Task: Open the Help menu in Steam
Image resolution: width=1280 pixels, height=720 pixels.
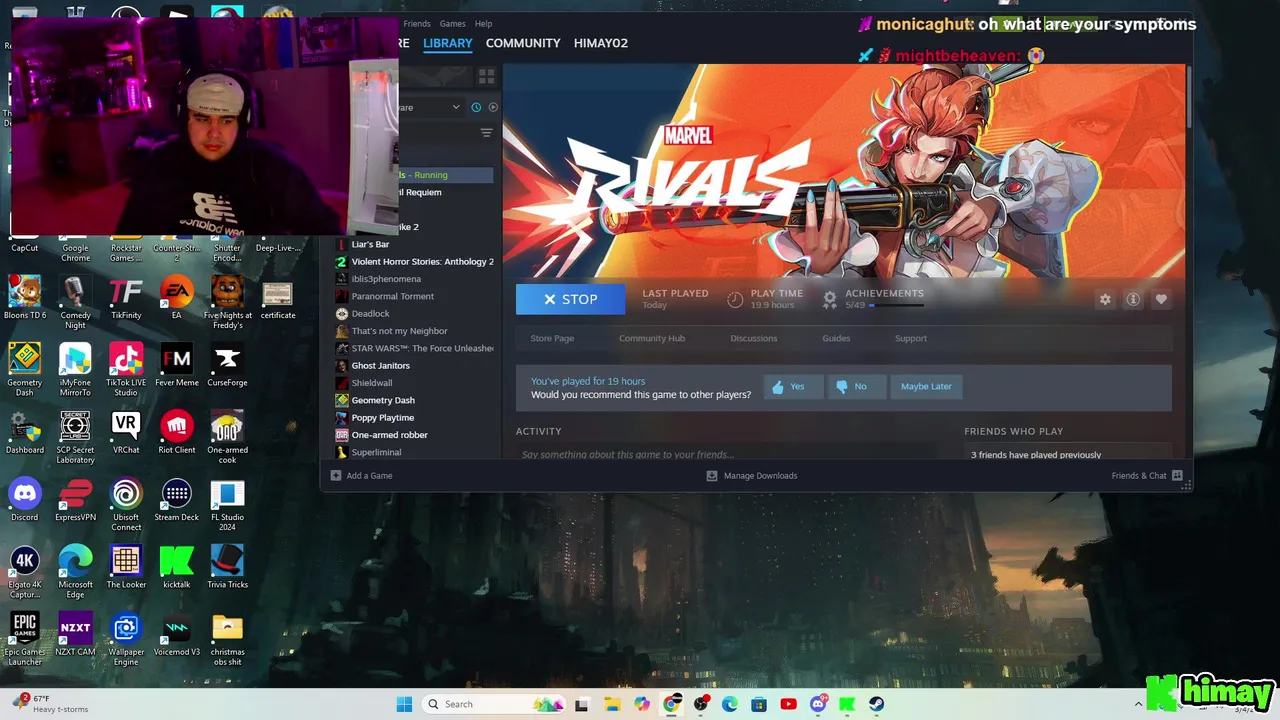Action: click(x=484, y=24)
